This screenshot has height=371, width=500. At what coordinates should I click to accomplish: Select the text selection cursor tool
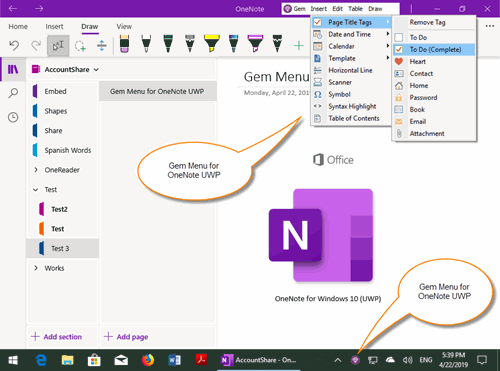tap(58, 46)
